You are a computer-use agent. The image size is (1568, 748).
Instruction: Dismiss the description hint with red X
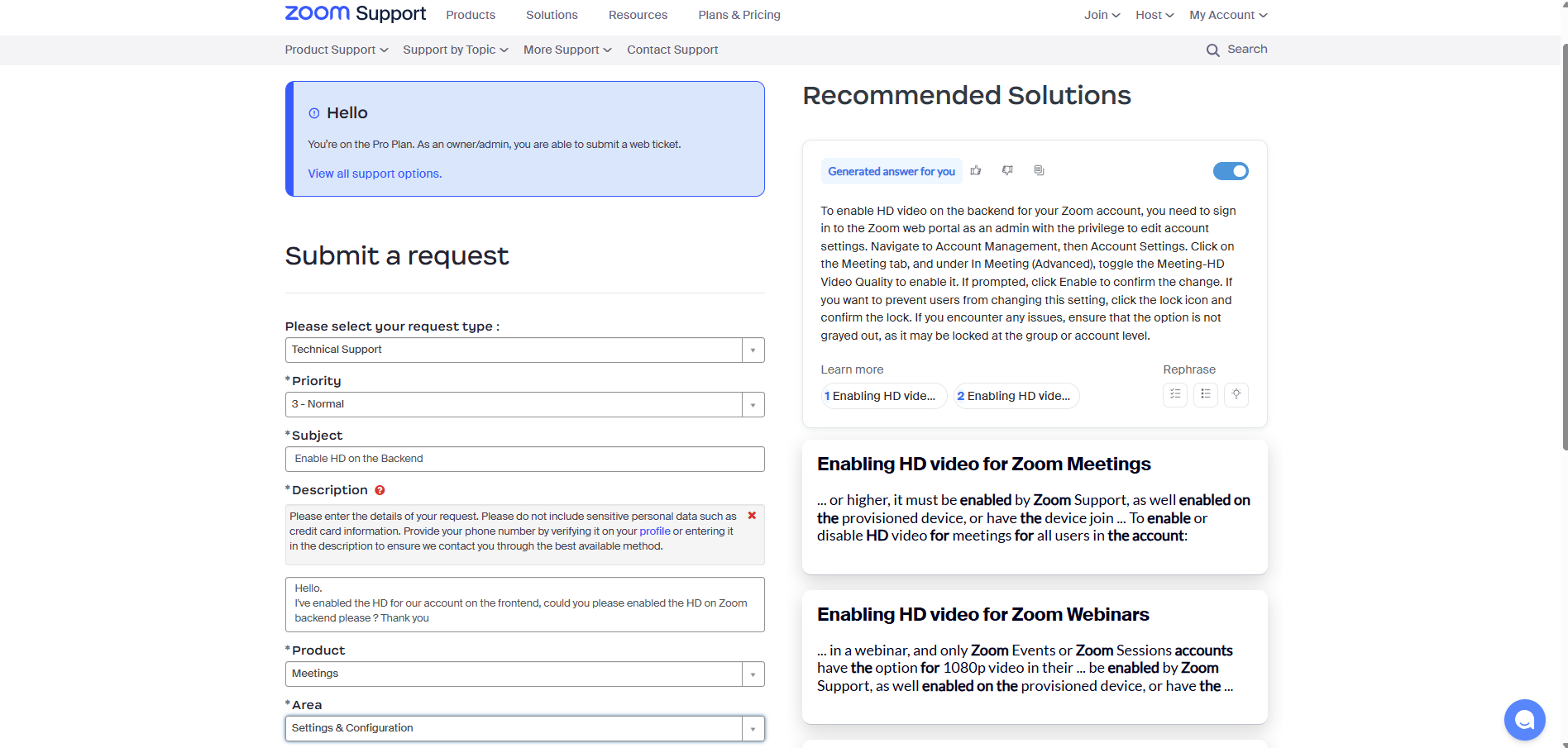coord(752,516)
